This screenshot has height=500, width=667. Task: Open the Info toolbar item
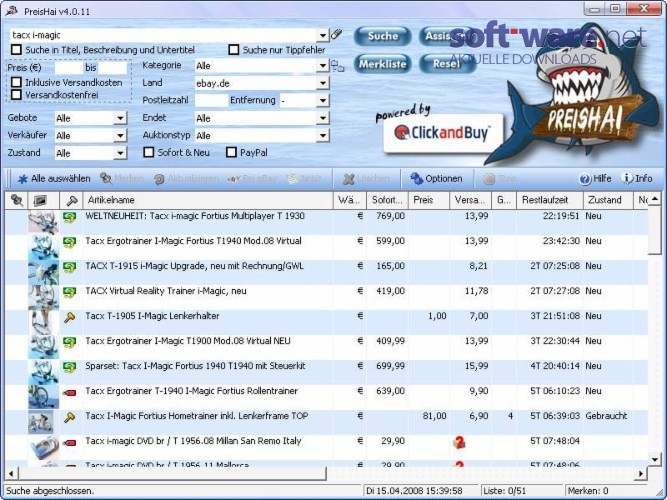pyautogui.click(x=636, y=179)
